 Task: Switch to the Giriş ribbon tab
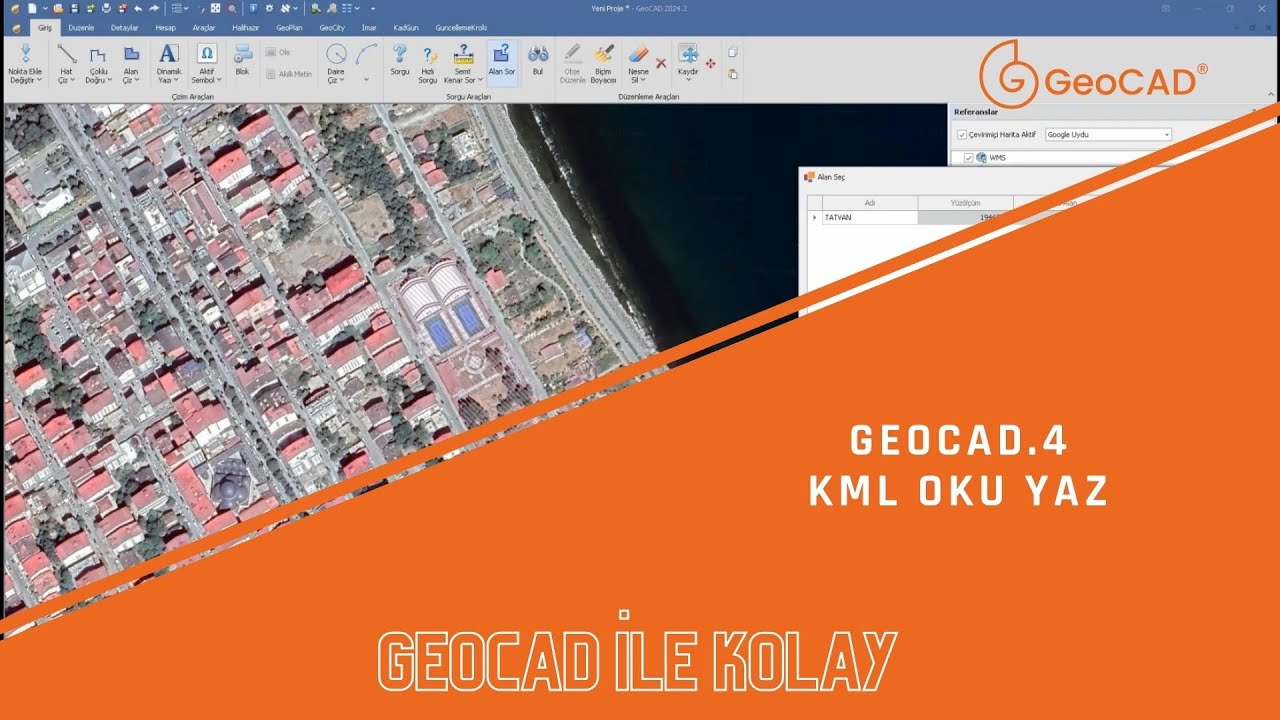click(x=44, y=28)
